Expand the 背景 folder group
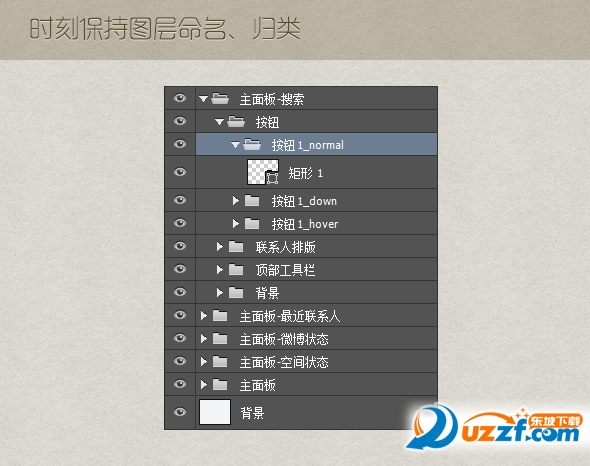590x466 pixels. coord(220,293)
